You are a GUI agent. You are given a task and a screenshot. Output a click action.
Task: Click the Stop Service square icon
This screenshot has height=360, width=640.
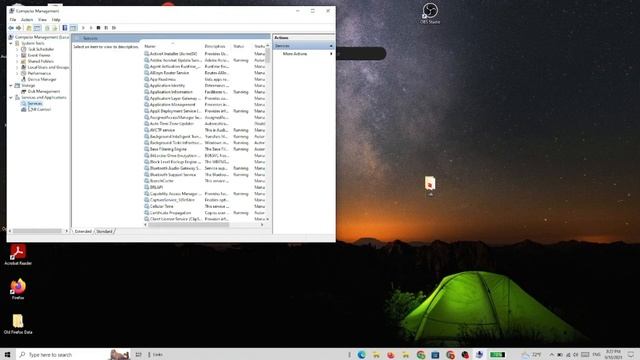coord(98,28)
